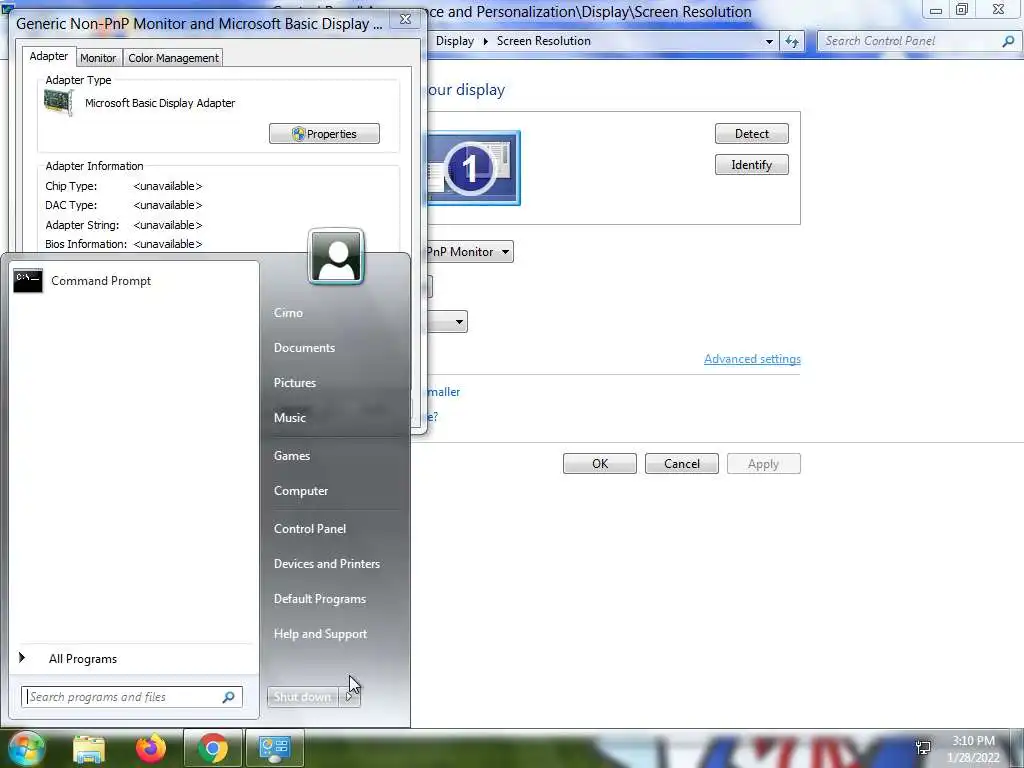Open Default Programs
Screen dimensions: 1024x768
[x=319, y=599]
